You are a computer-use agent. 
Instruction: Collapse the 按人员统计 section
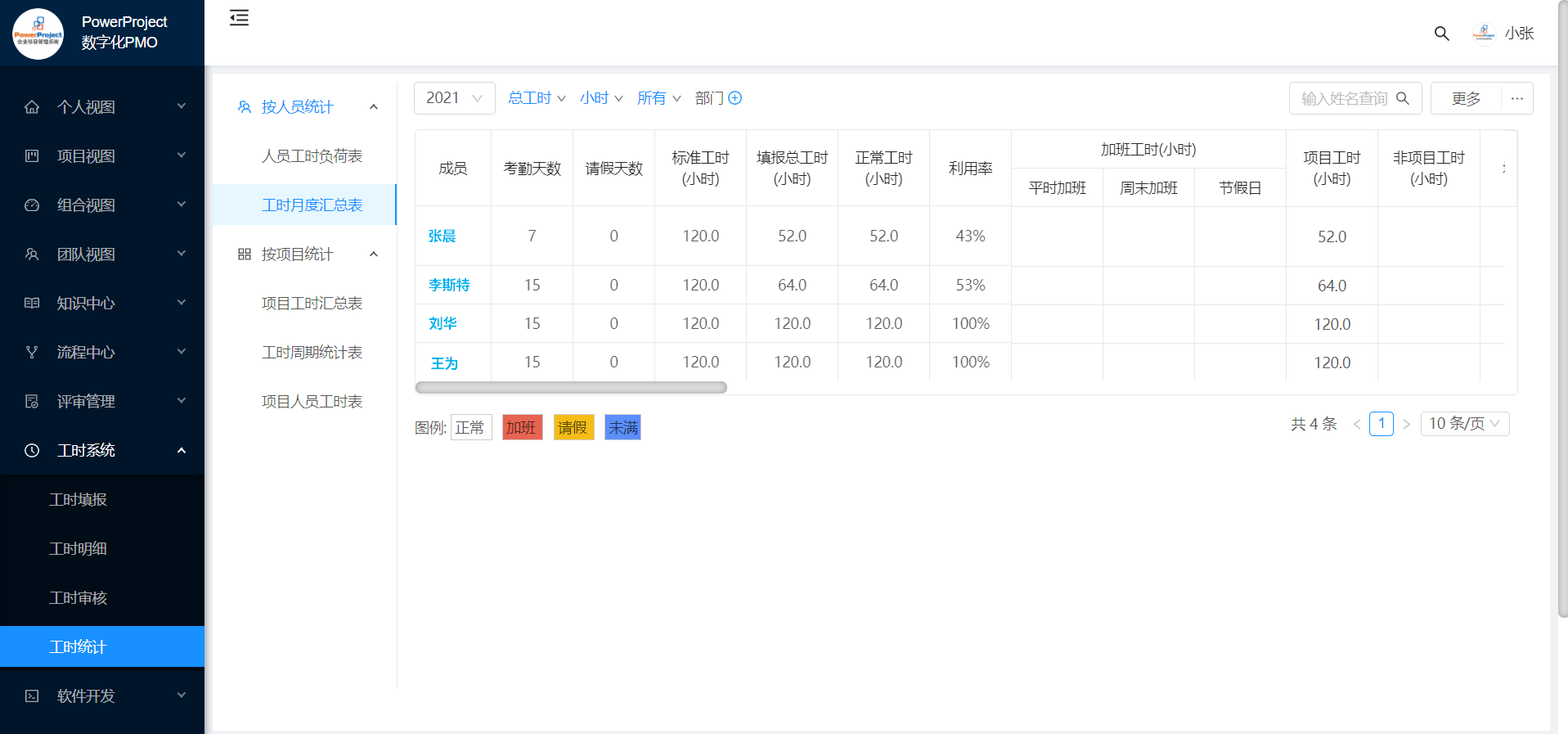tap(374, 107)
